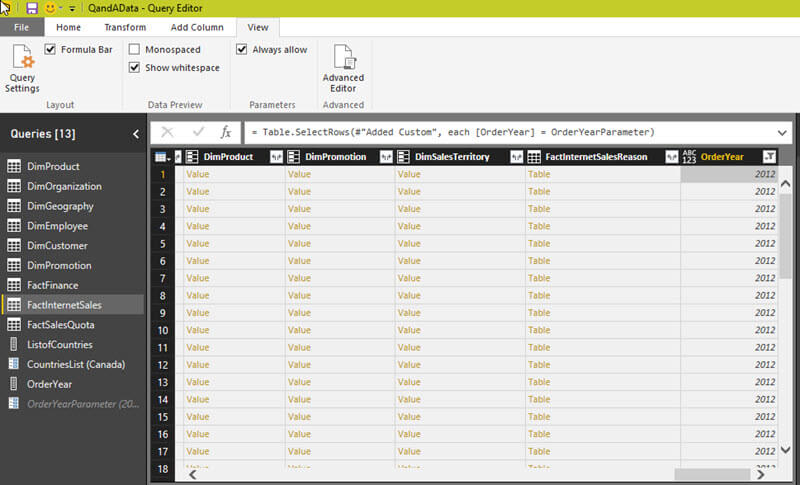Open Value link in row 1 DimProduct

pyautogui.click(x=197, y=174)
